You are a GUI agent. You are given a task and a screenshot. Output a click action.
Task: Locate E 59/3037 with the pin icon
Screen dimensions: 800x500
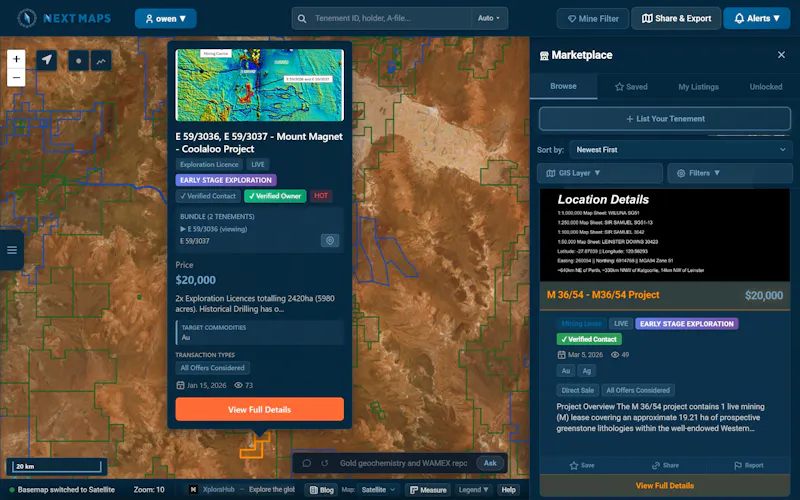coord(330,240)
